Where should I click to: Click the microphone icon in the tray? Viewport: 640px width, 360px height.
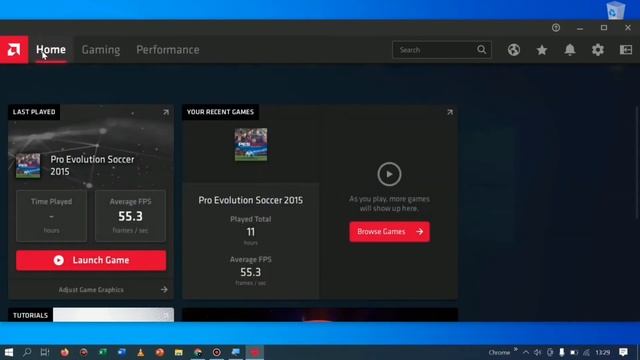562,352
